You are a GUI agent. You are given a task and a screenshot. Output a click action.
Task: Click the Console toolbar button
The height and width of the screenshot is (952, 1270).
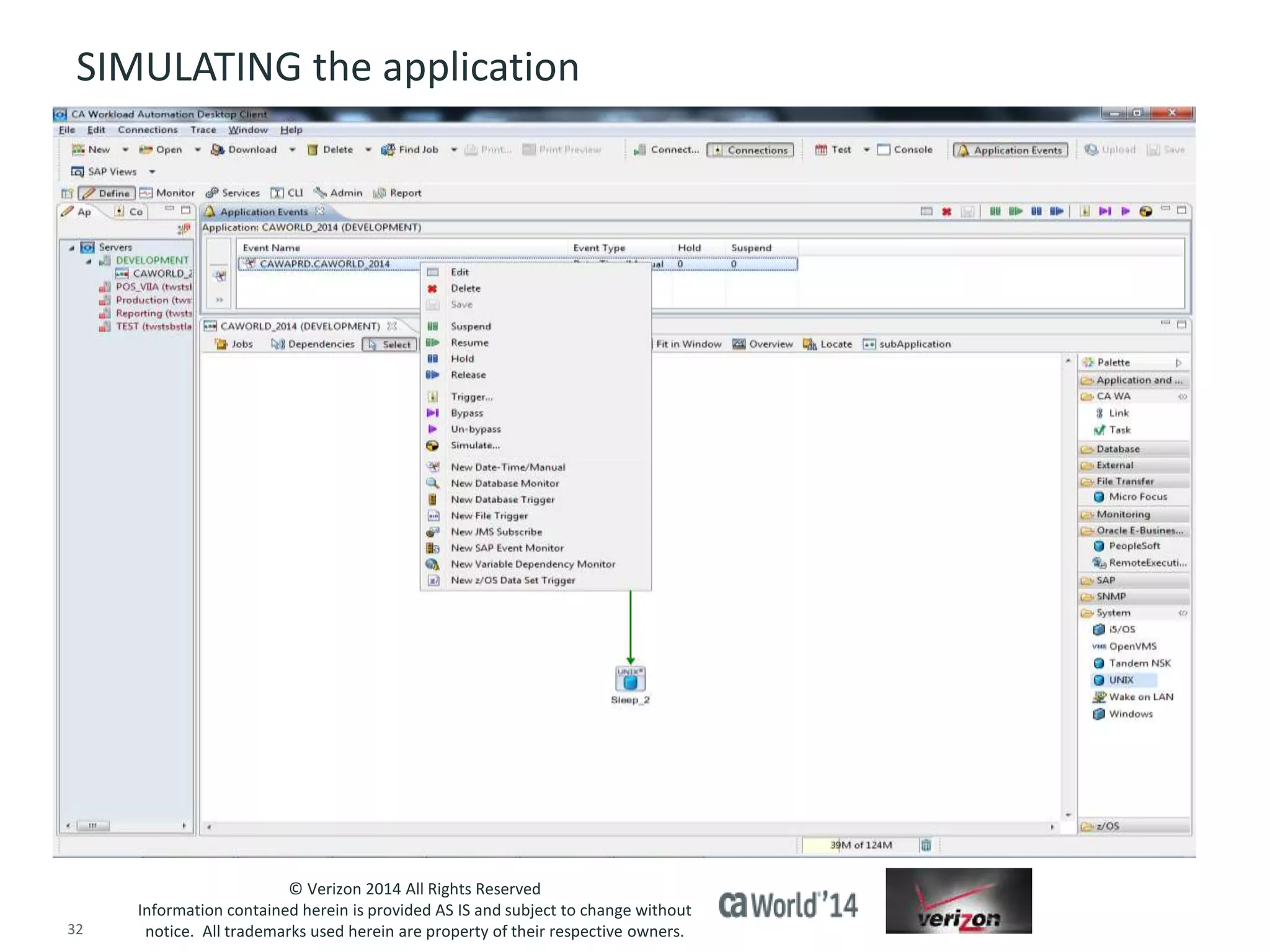click(x=905, y=149)
